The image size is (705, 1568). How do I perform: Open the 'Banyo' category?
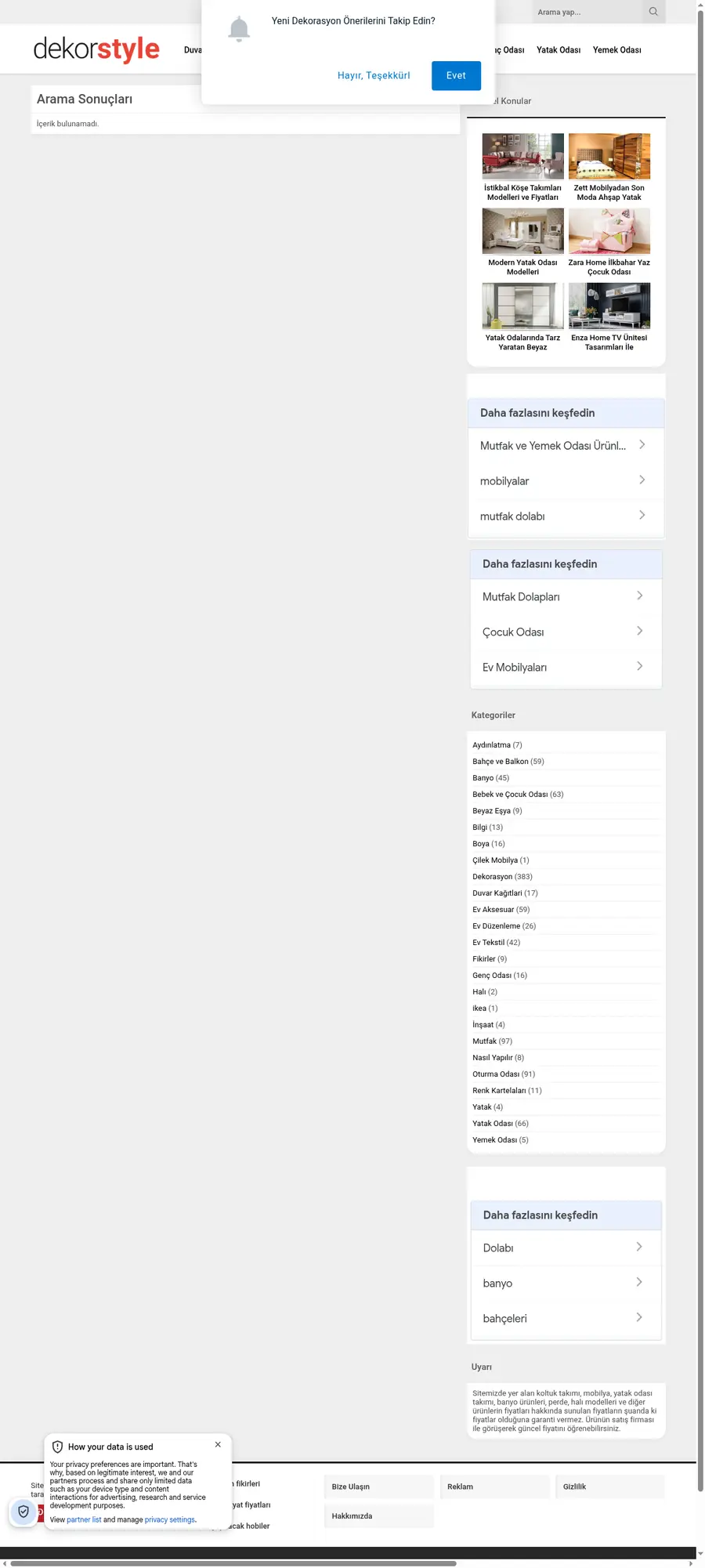(483, 778)
